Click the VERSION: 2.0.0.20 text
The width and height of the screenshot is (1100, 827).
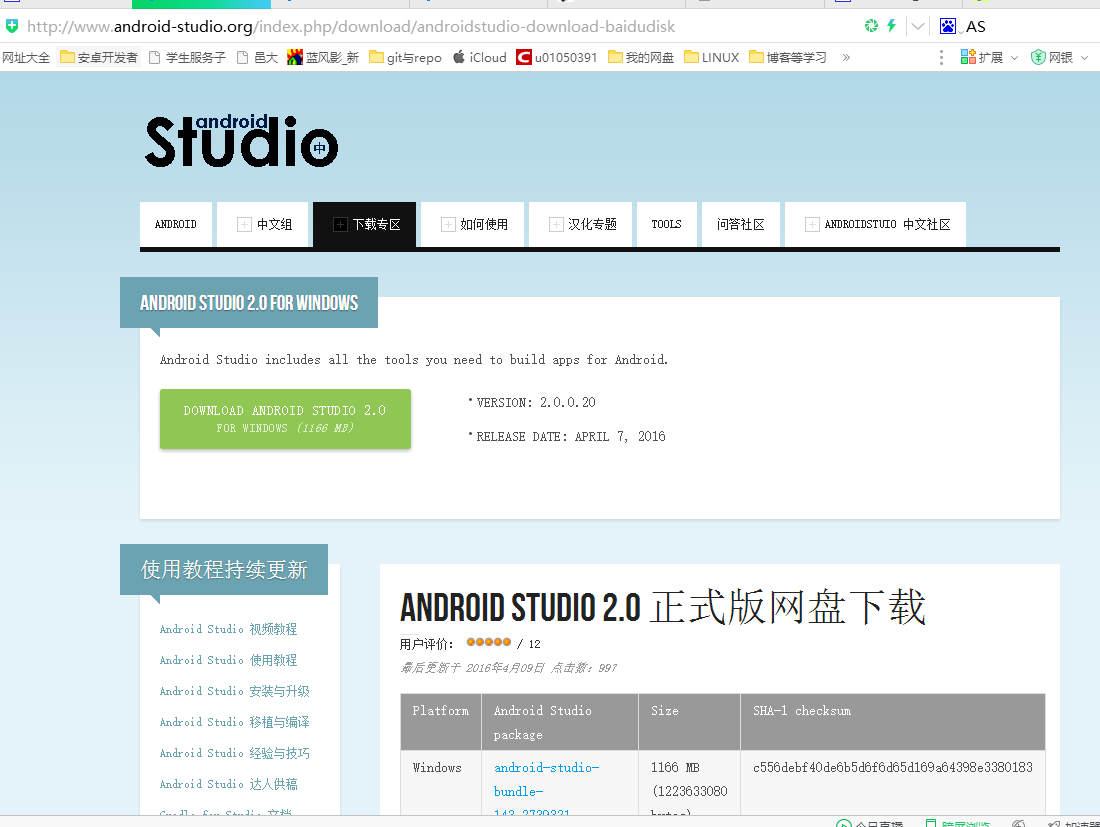[x=536, y=403]
